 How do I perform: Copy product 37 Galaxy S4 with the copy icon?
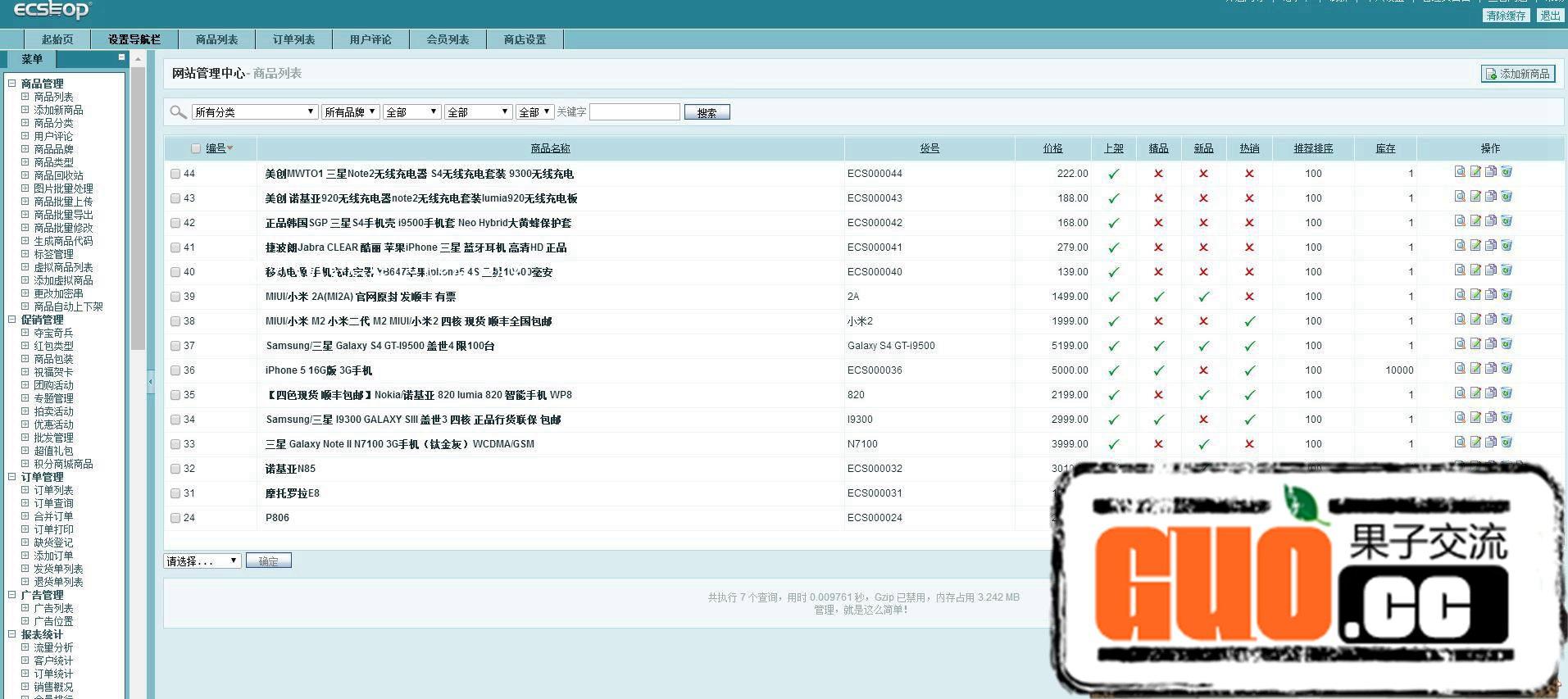click(1491, 344)
